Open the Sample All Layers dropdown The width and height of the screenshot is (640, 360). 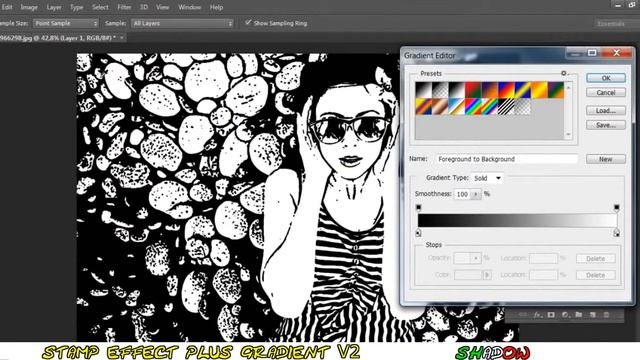tap(182, 23)
